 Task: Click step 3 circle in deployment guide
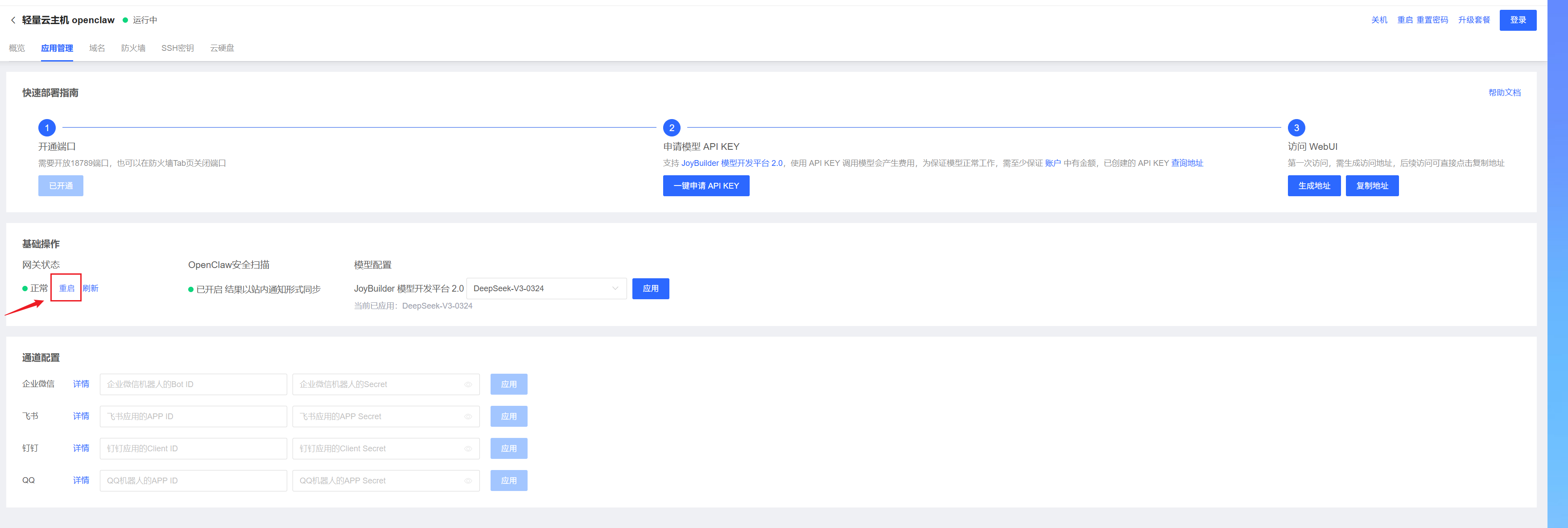click(x=1296, y=128)
